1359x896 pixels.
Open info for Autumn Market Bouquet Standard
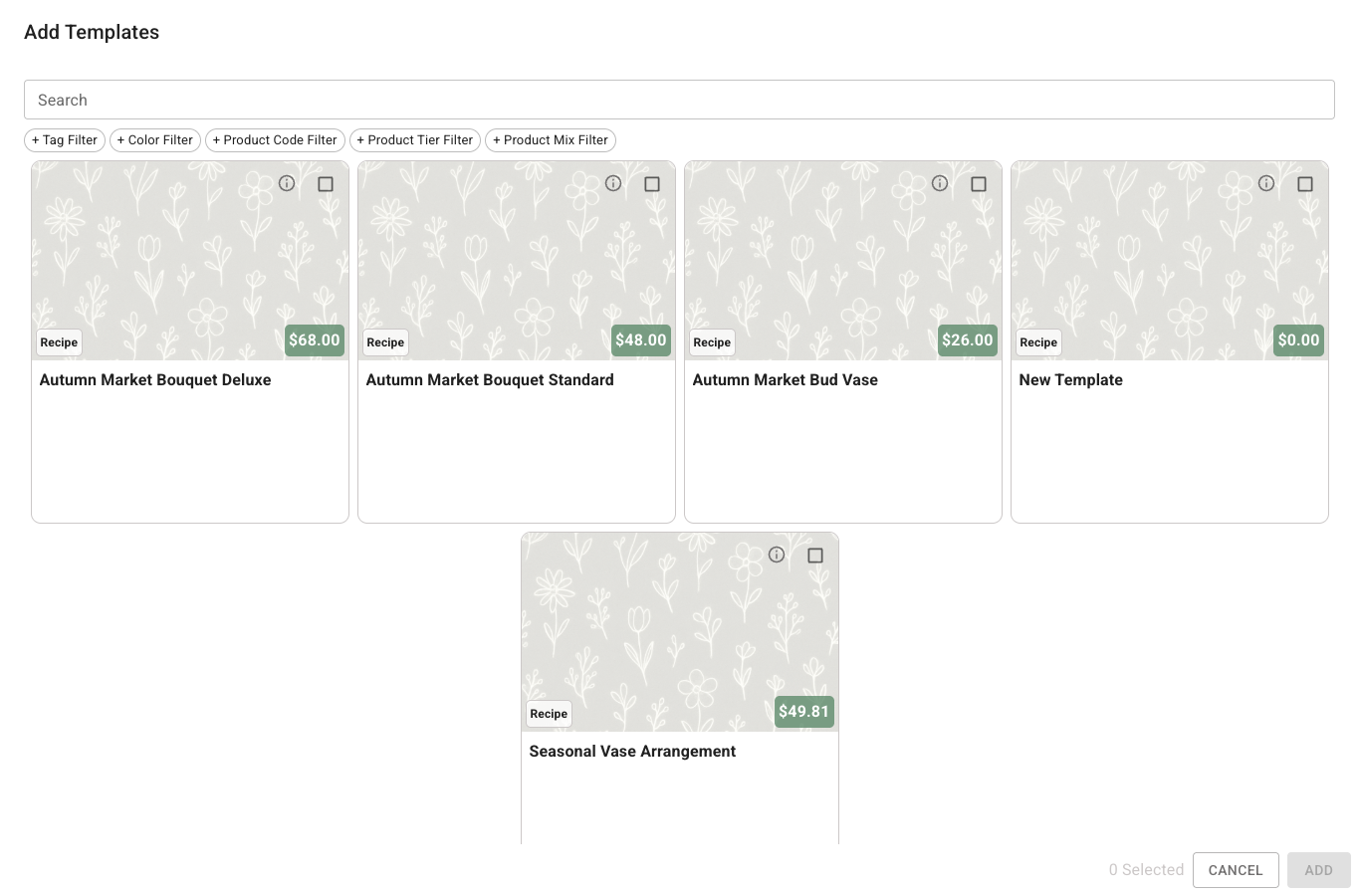[613, 183]
